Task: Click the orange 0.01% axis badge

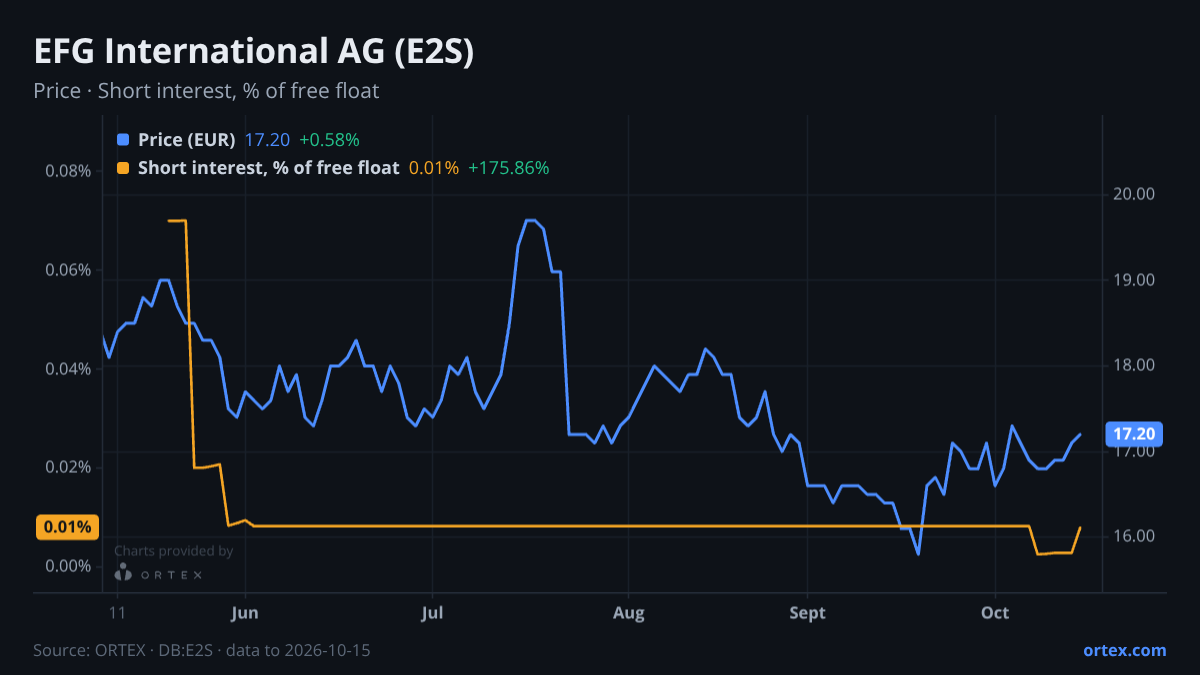Action: coord(67,527)
